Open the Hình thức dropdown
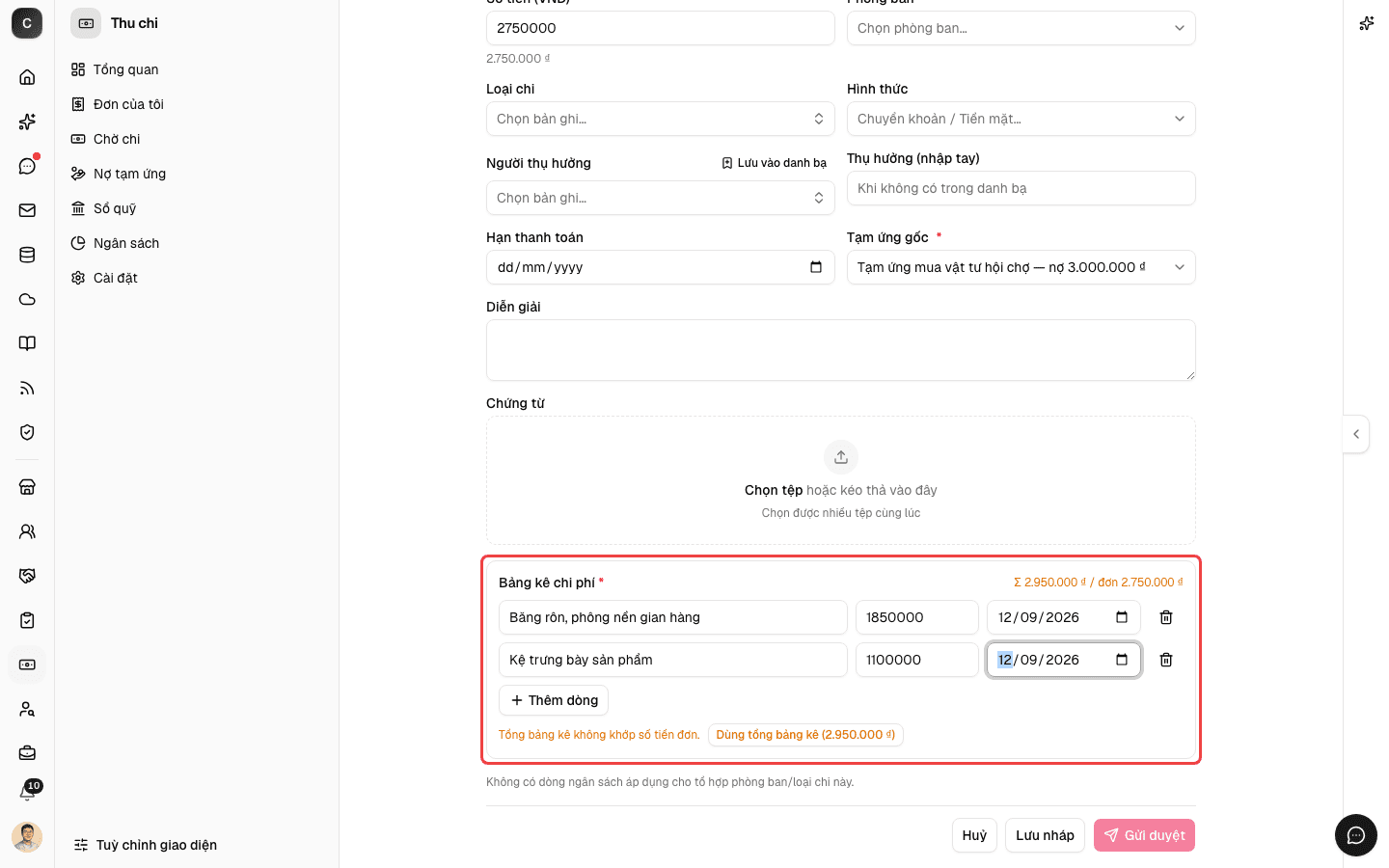The width and height of the screenshot is (1389, 868). 1021,119
